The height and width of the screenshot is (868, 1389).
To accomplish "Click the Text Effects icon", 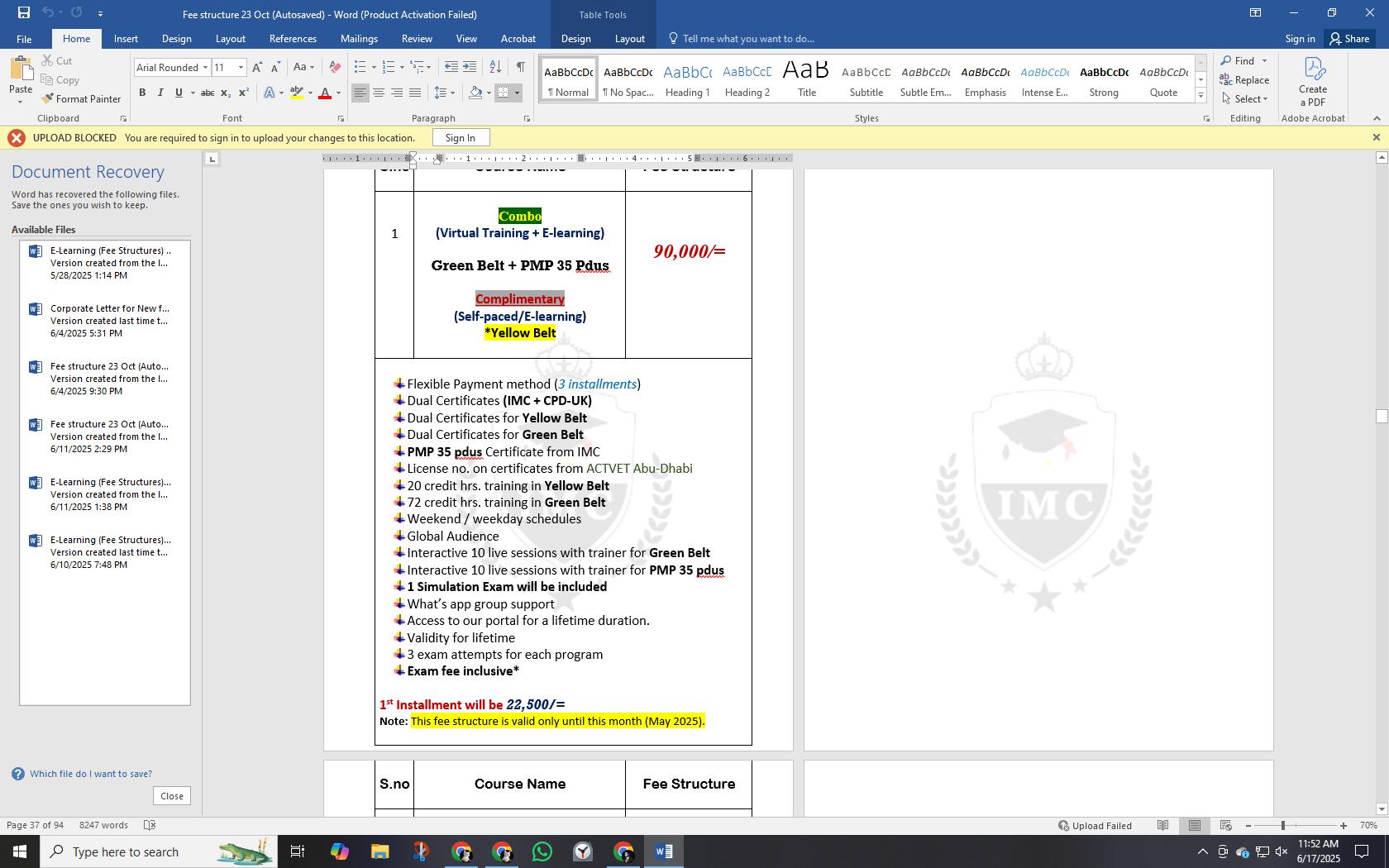I will [x=270, y=93].
